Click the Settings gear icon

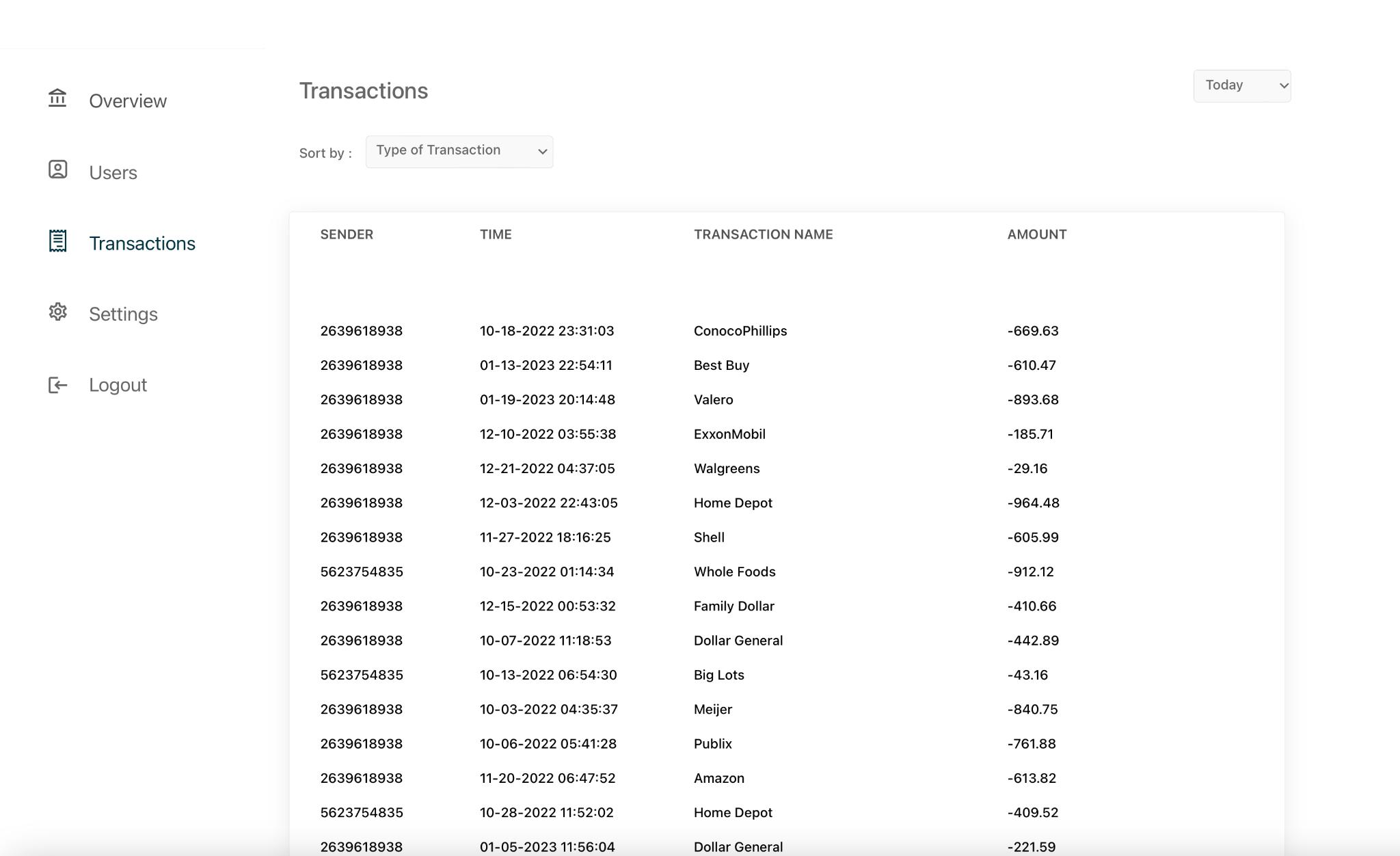[x=57, y=312]
